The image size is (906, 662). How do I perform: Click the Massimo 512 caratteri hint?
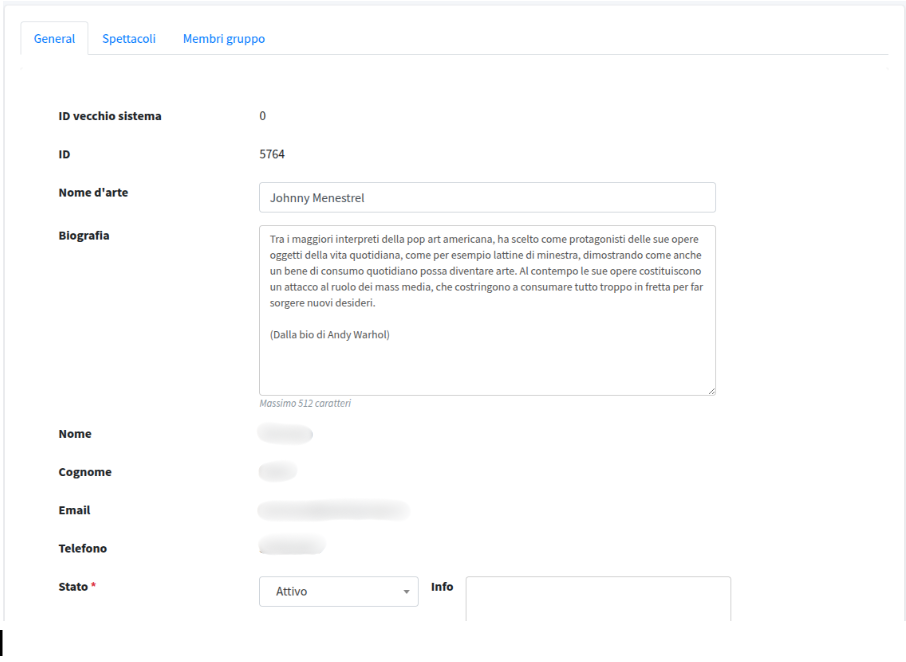[305, 404]
